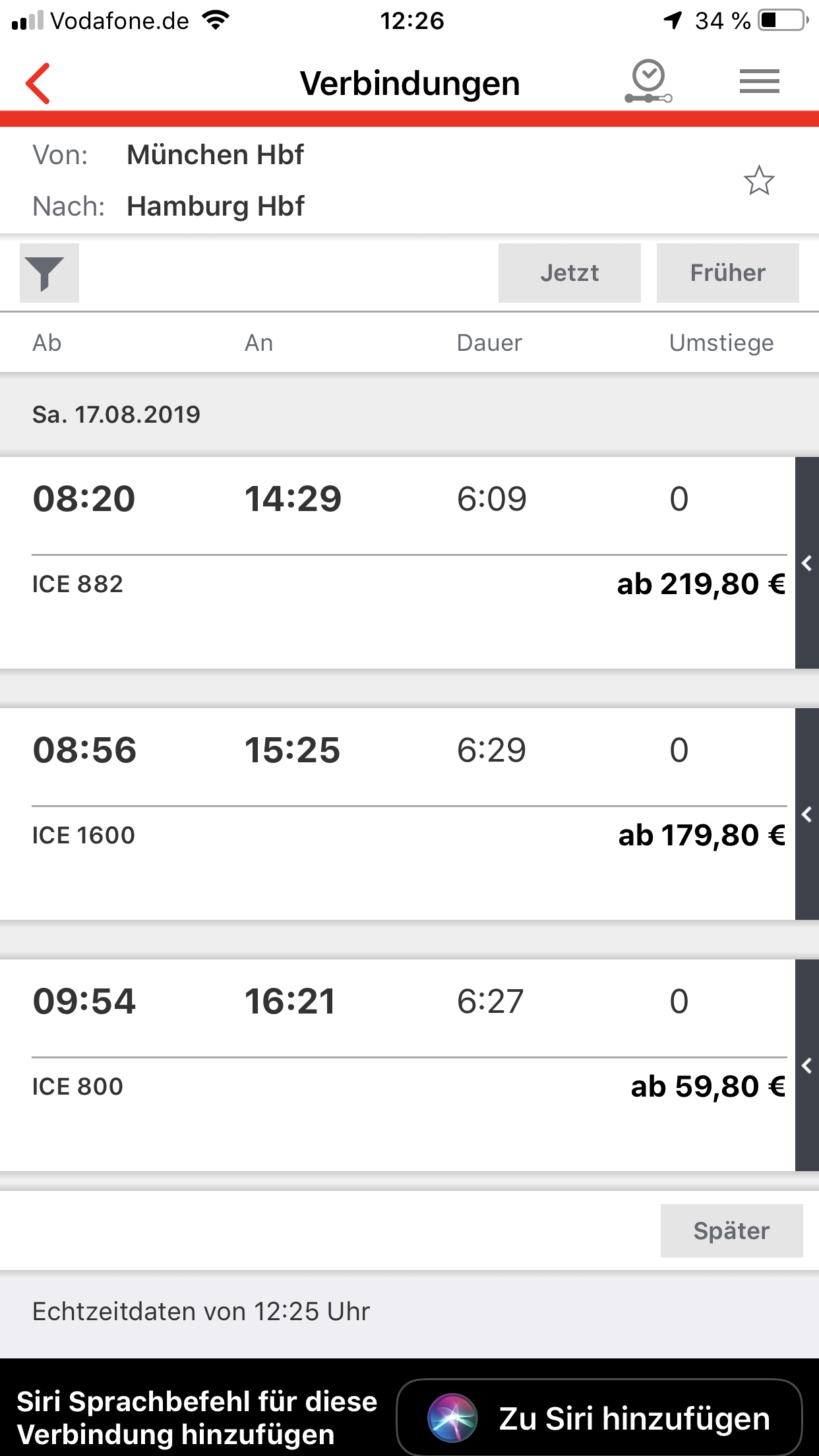Open the connection filter funnel

[x=49, y=273]
